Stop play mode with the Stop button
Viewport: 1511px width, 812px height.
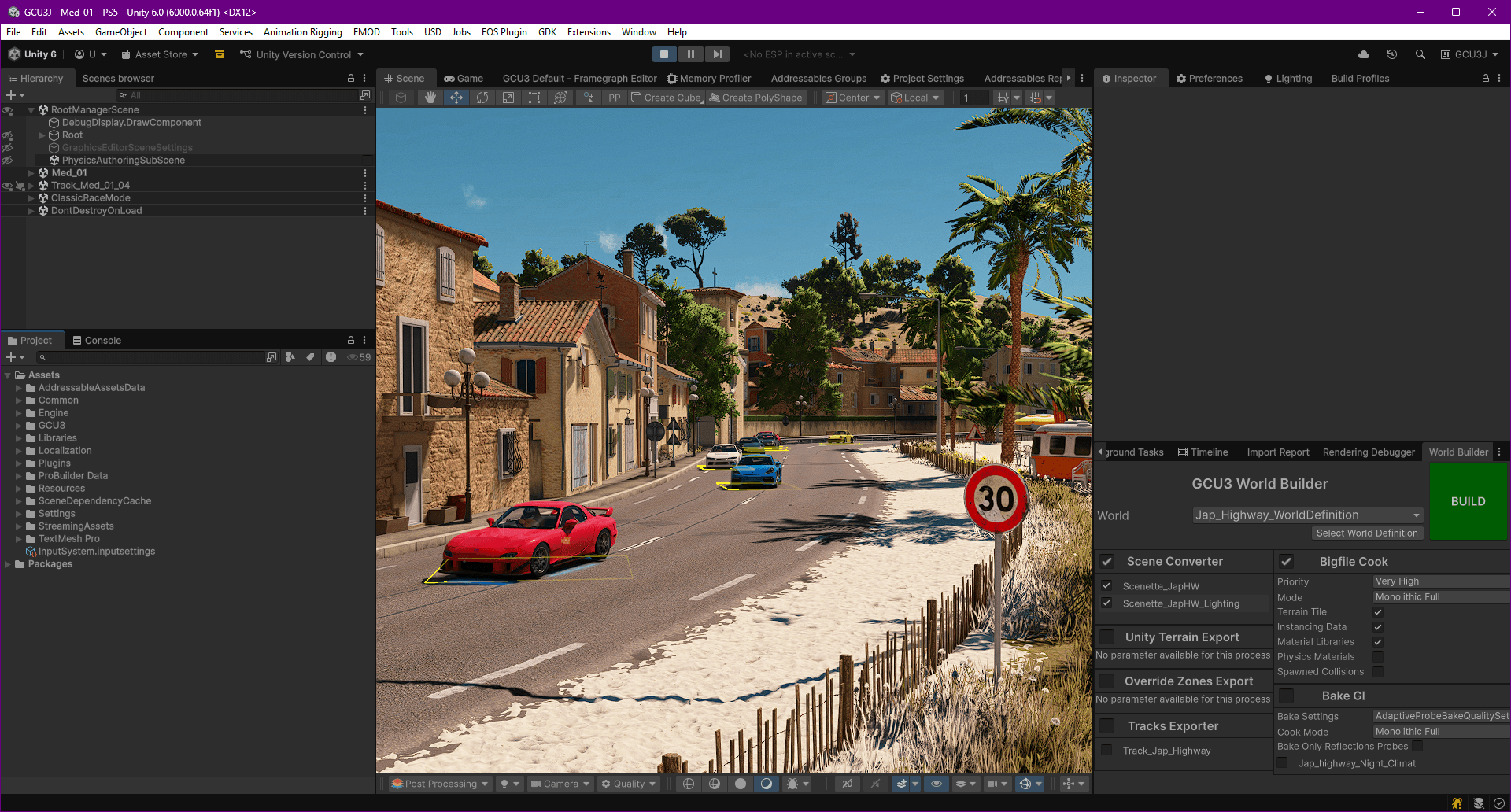click(664, 54)
